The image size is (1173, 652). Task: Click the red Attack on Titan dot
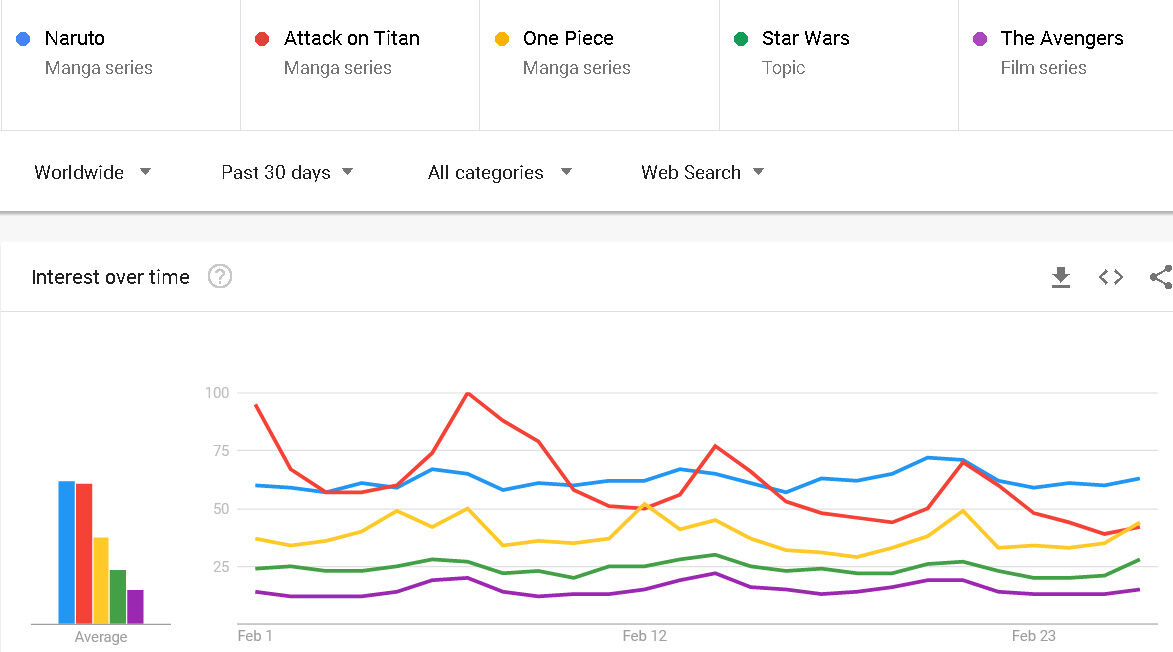coord(262,39)
